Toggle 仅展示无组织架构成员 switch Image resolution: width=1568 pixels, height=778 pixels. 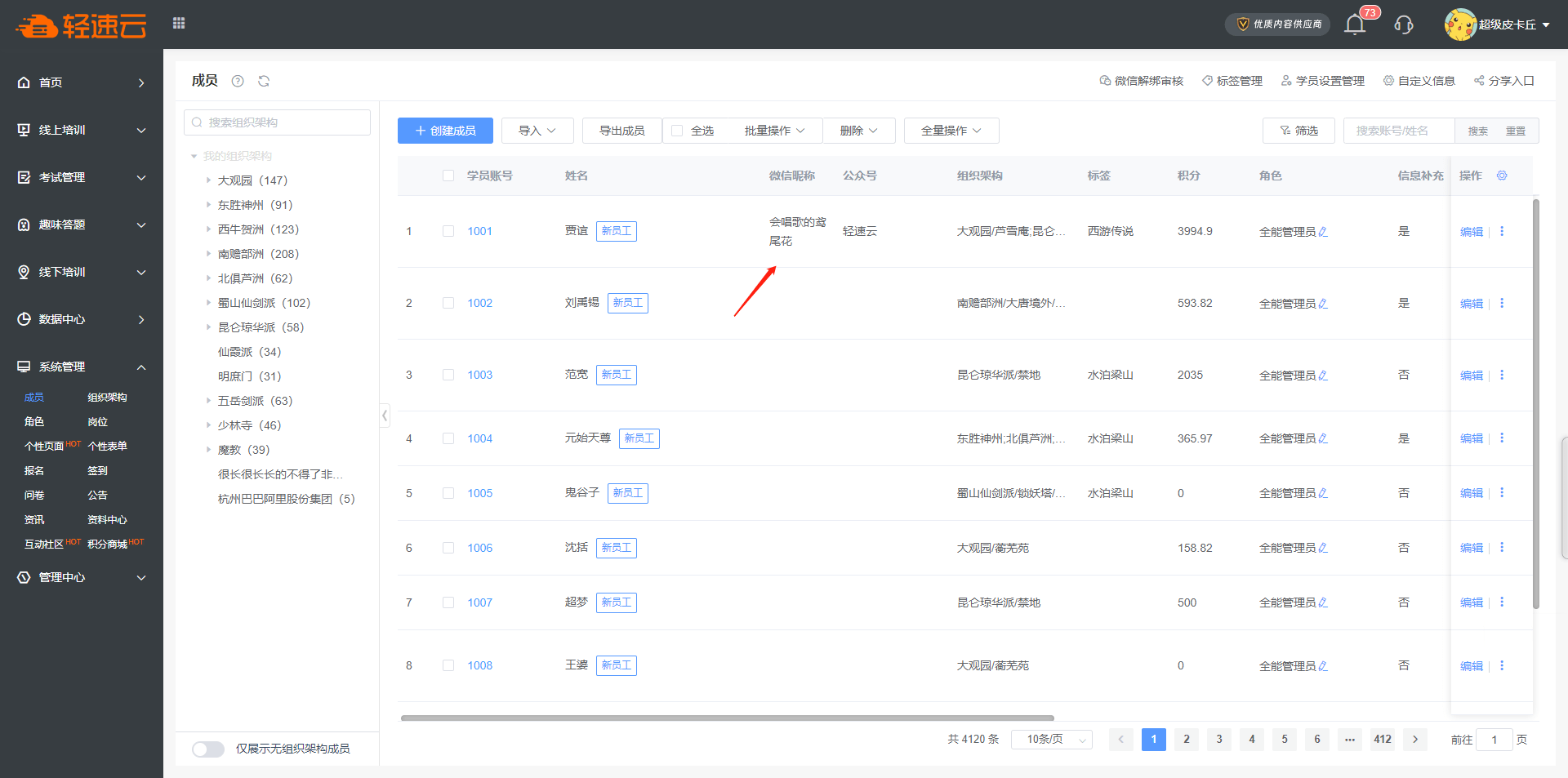click(x=208, y=749)
